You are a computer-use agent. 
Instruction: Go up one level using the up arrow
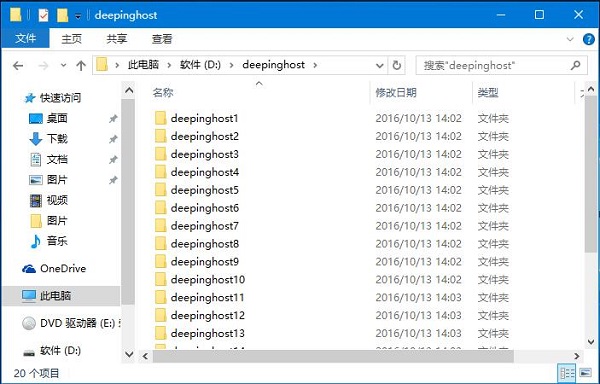[81, 66]
